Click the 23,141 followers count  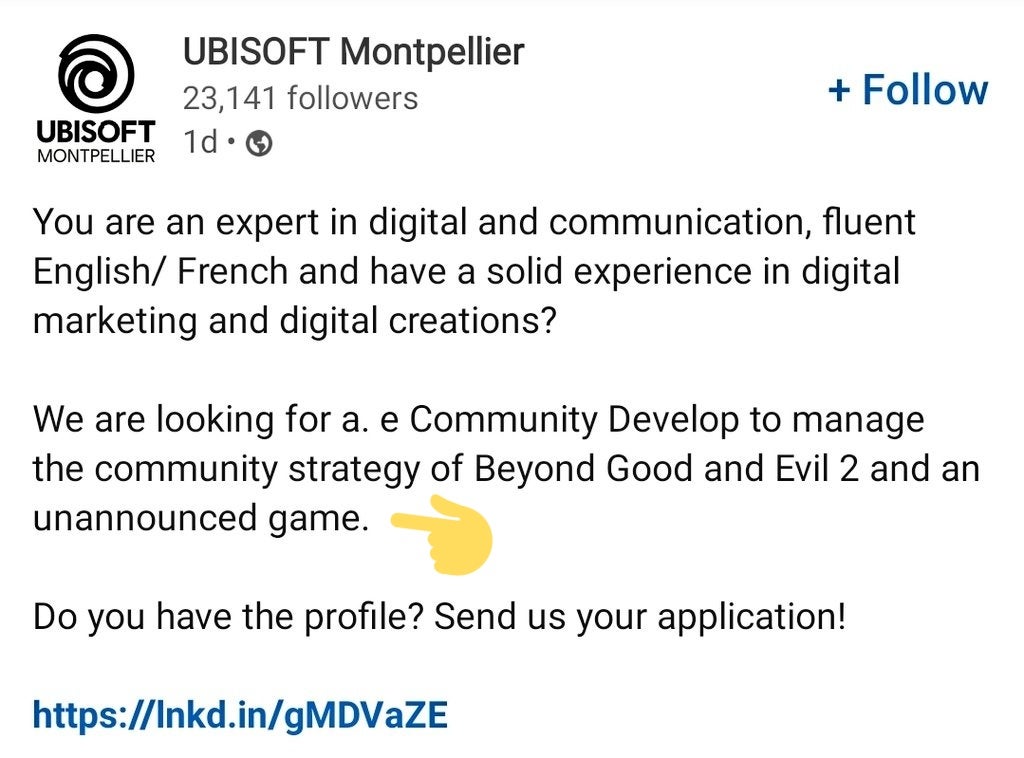pos(300,99)
